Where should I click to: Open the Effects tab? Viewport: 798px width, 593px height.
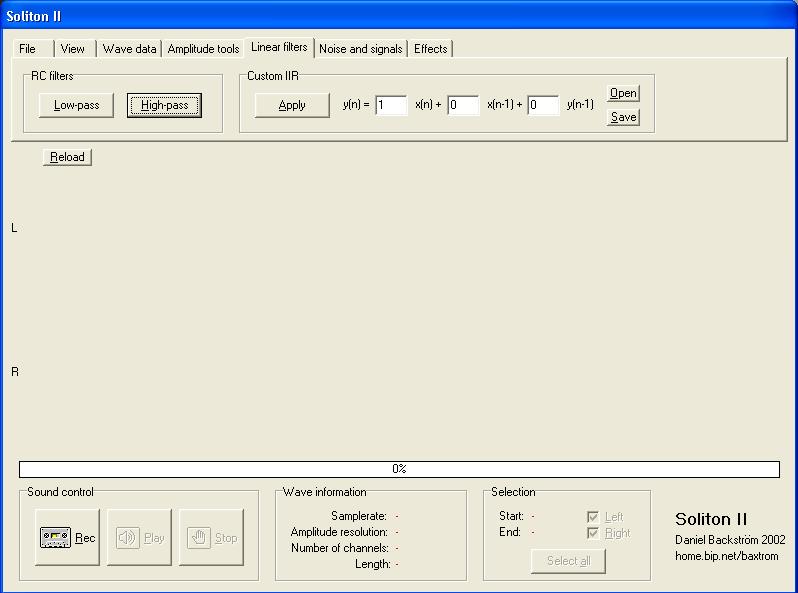click(x=431, y=49)
